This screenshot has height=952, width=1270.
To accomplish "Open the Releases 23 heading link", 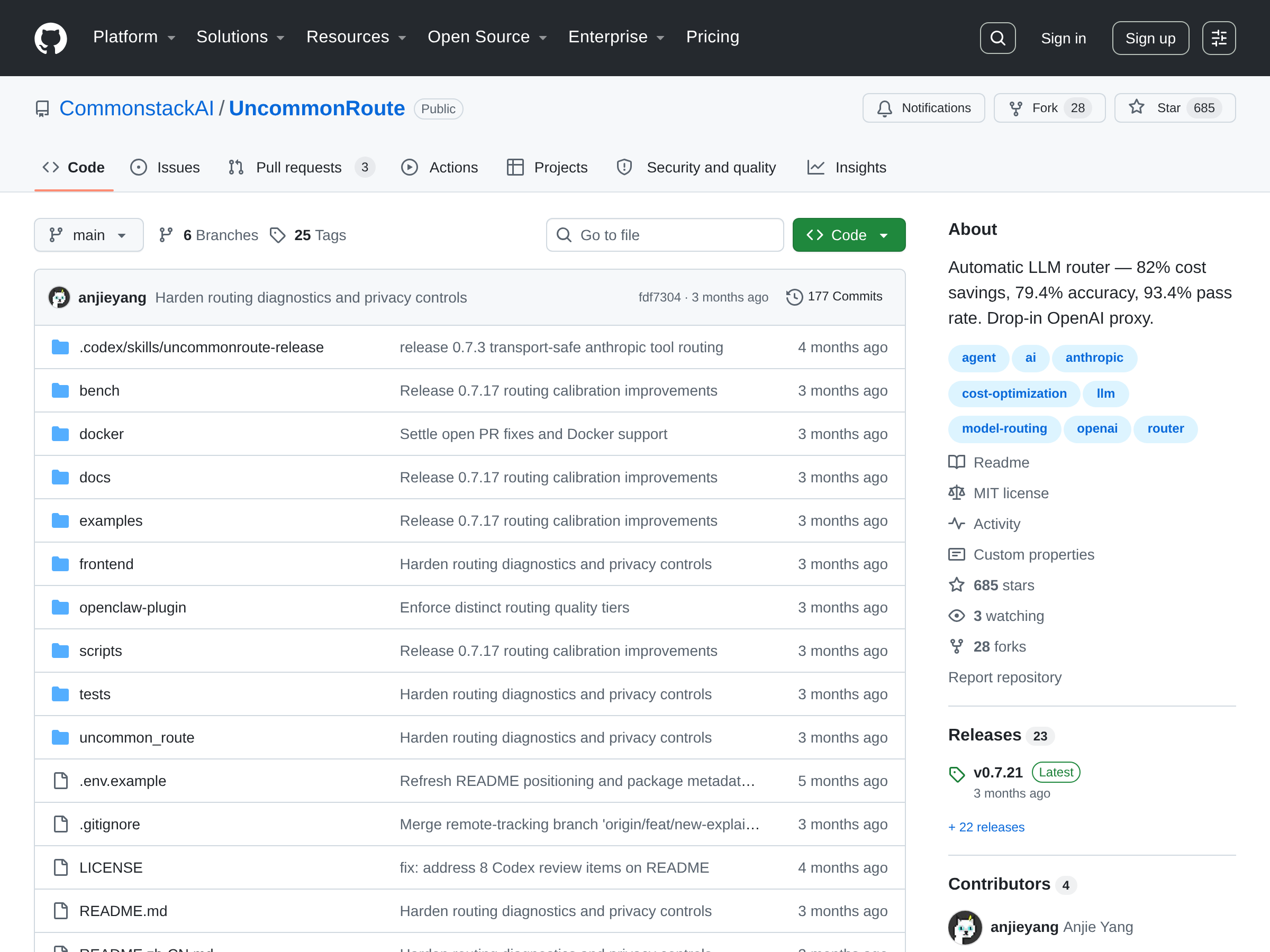I will (x=1001, y=735).
